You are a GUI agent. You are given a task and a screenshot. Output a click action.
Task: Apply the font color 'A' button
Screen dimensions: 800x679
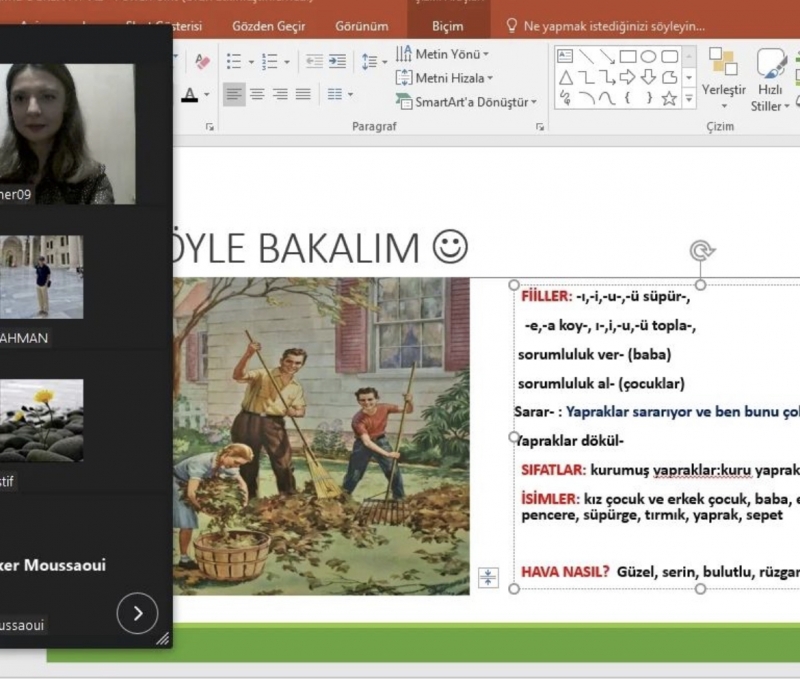tap(190, 94)
